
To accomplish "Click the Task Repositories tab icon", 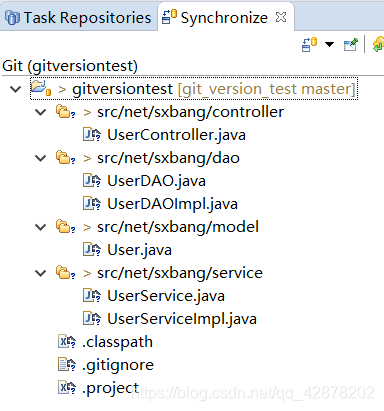I will [12, 18].
